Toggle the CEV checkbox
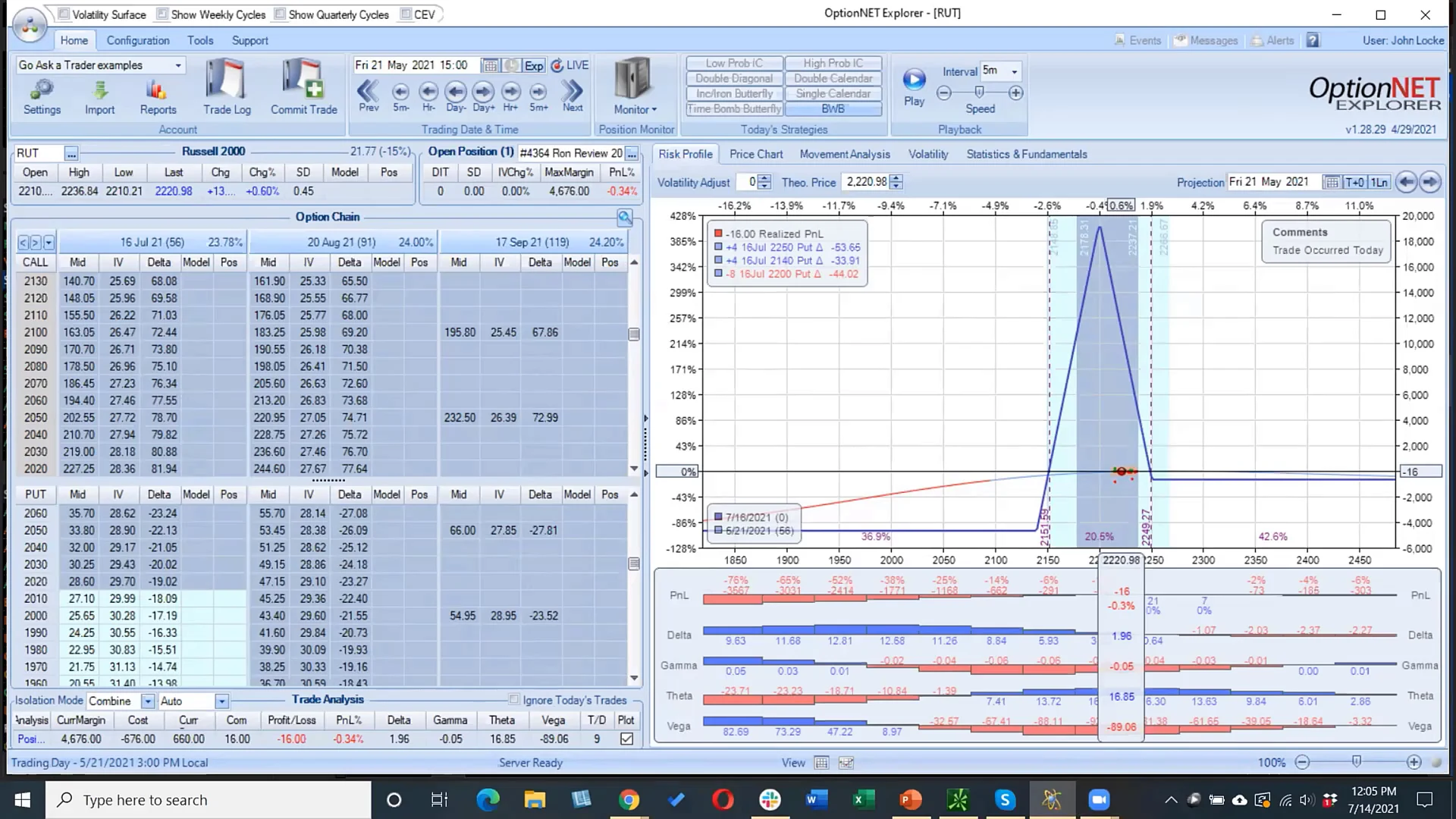The image size is (1456, 819). (406, 14)
